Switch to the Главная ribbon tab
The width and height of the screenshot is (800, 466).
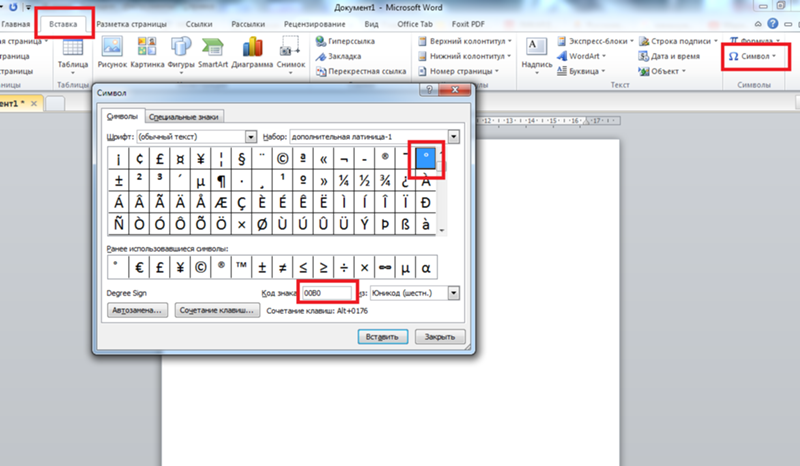click(x=15, y=24)
